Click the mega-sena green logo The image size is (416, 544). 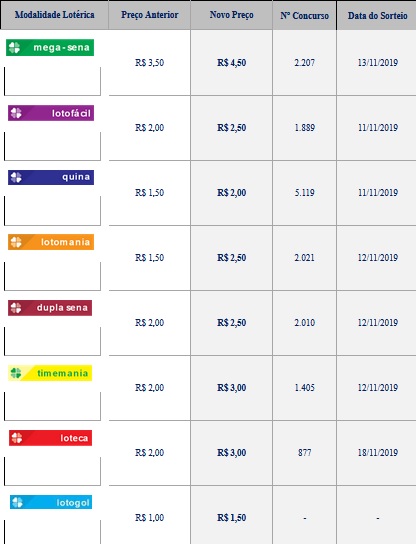[x=50, y=48]
